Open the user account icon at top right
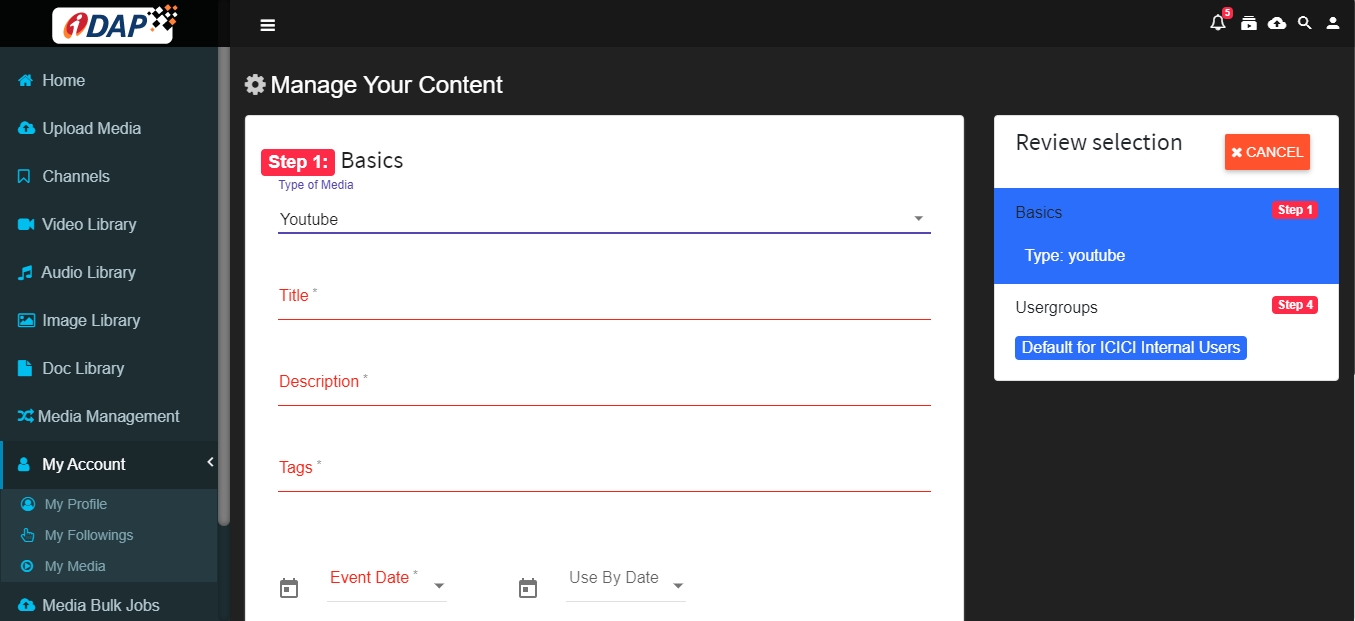The image size is (1355, 621). [1332, 23]
